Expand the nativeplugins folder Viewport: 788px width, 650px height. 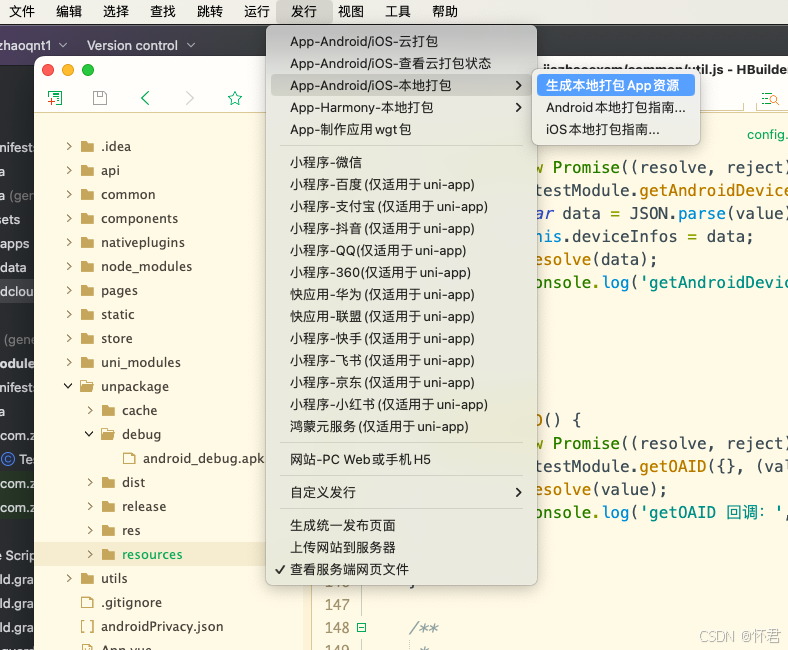point(69,242)
